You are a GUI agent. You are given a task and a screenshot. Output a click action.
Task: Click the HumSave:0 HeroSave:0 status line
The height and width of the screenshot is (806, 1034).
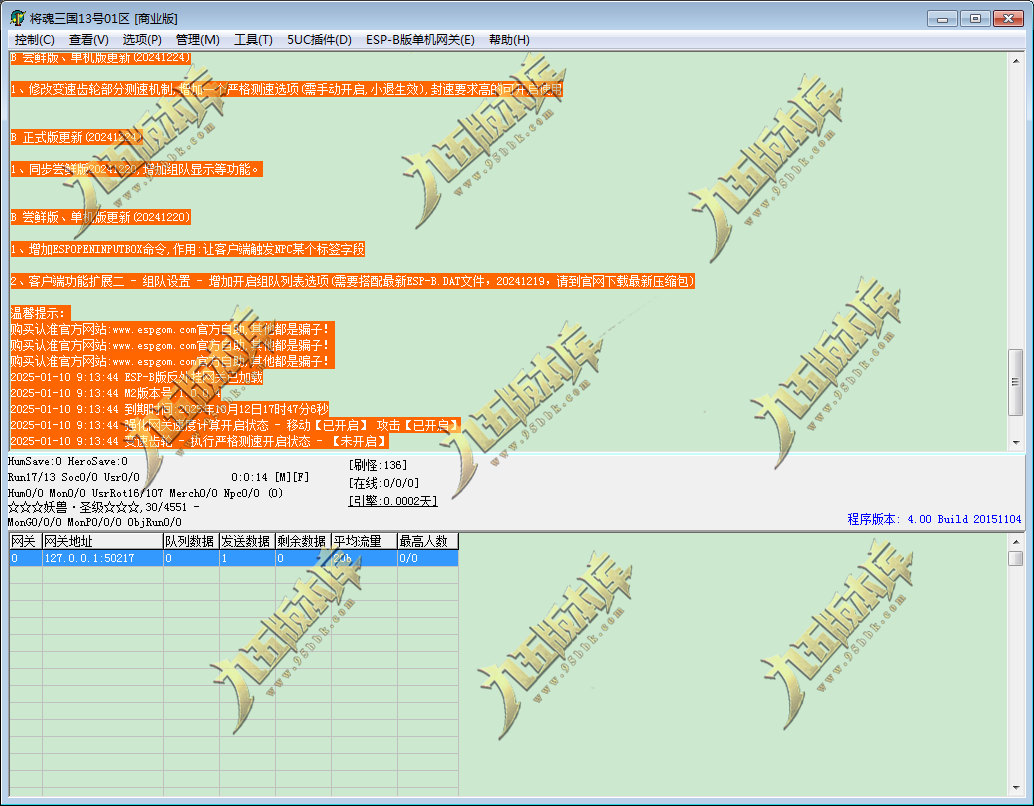coord(68,461)
